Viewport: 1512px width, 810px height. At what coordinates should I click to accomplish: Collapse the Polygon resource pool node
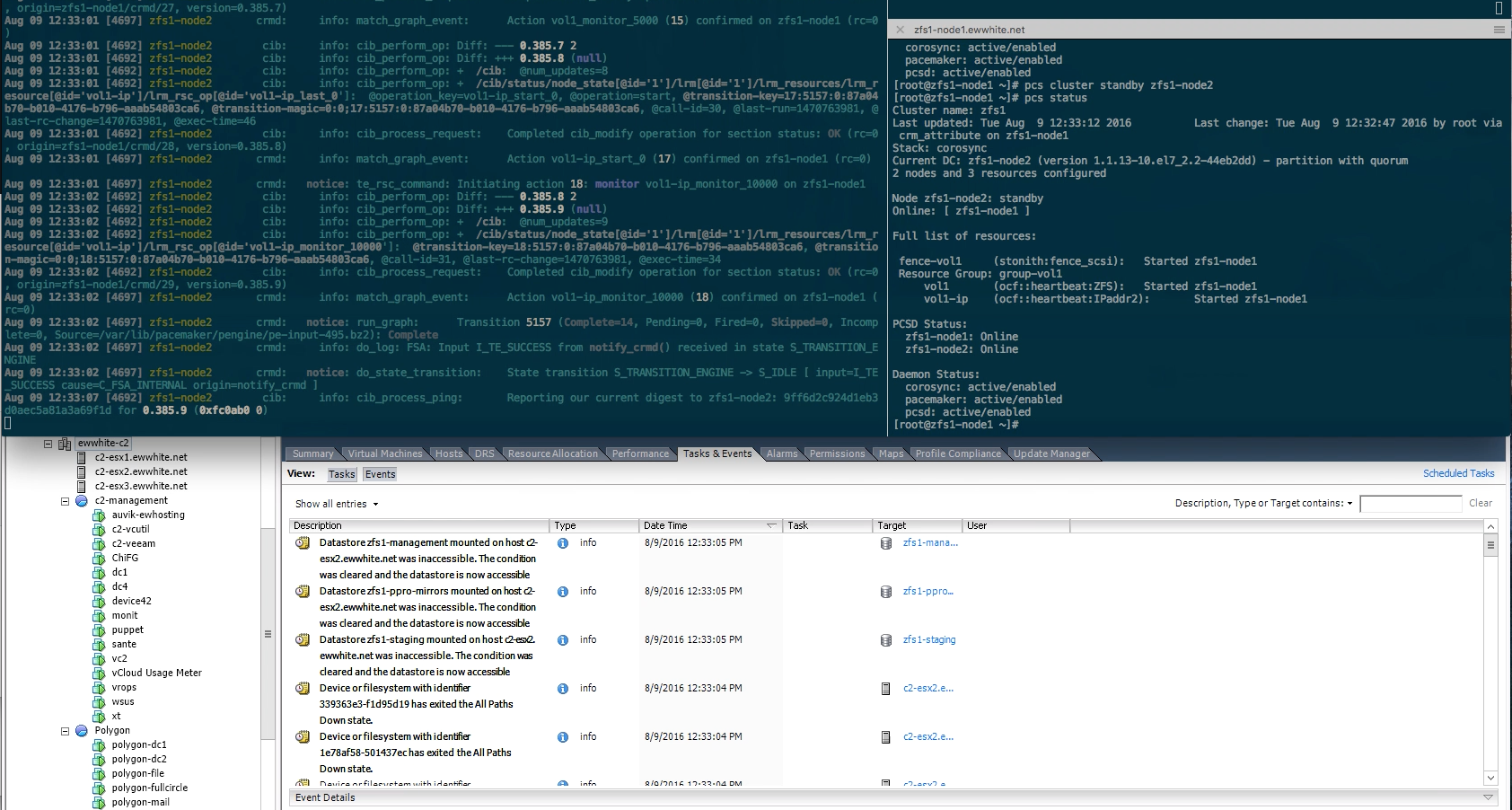[x=65, y=731]
